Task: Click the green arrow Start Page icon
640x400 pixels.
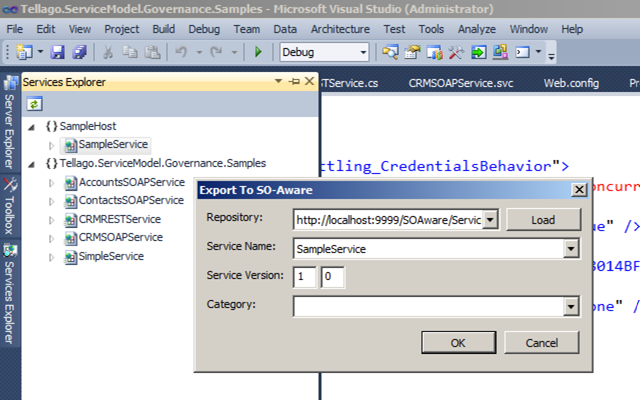Action: point(478,52)
